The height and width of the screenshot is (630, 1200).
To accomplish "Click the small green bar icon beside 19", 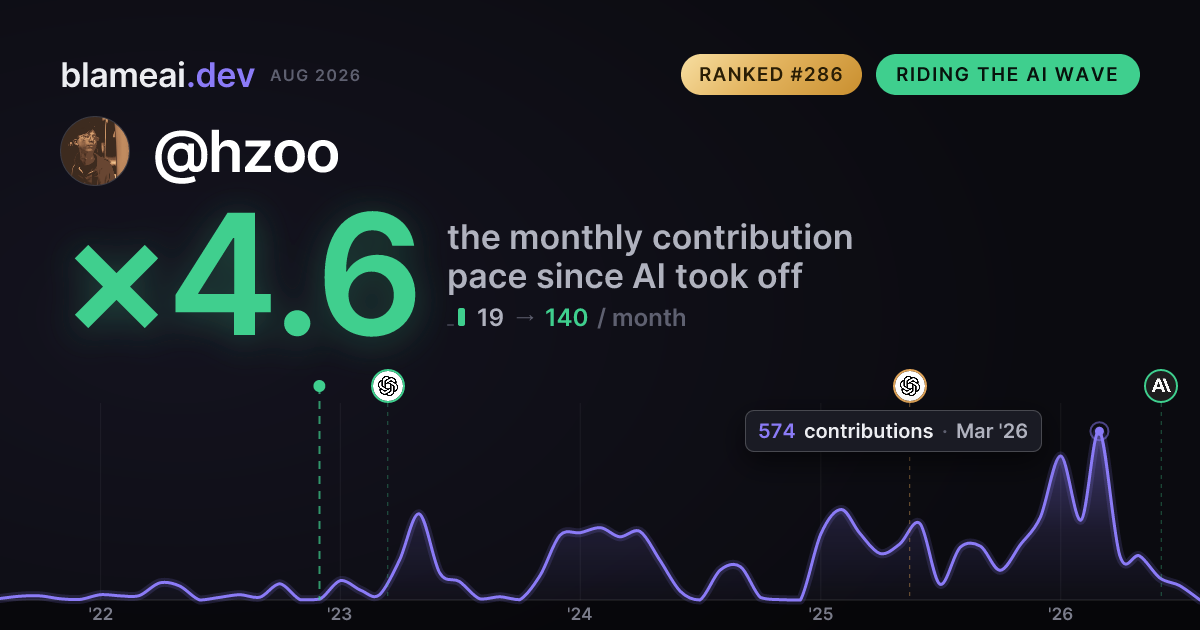I will tap(461, 317).
